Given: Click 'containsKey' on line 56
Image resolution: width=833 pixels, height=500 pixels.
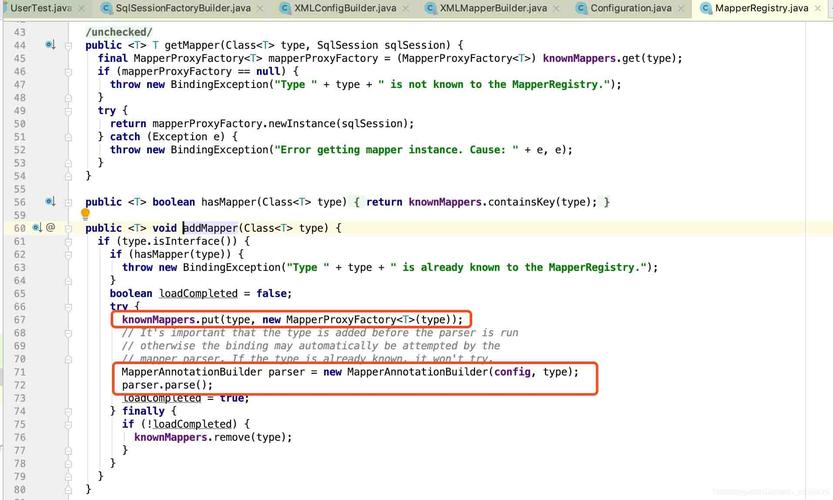Looking at the screenshot, I should (x=521, y=202).
